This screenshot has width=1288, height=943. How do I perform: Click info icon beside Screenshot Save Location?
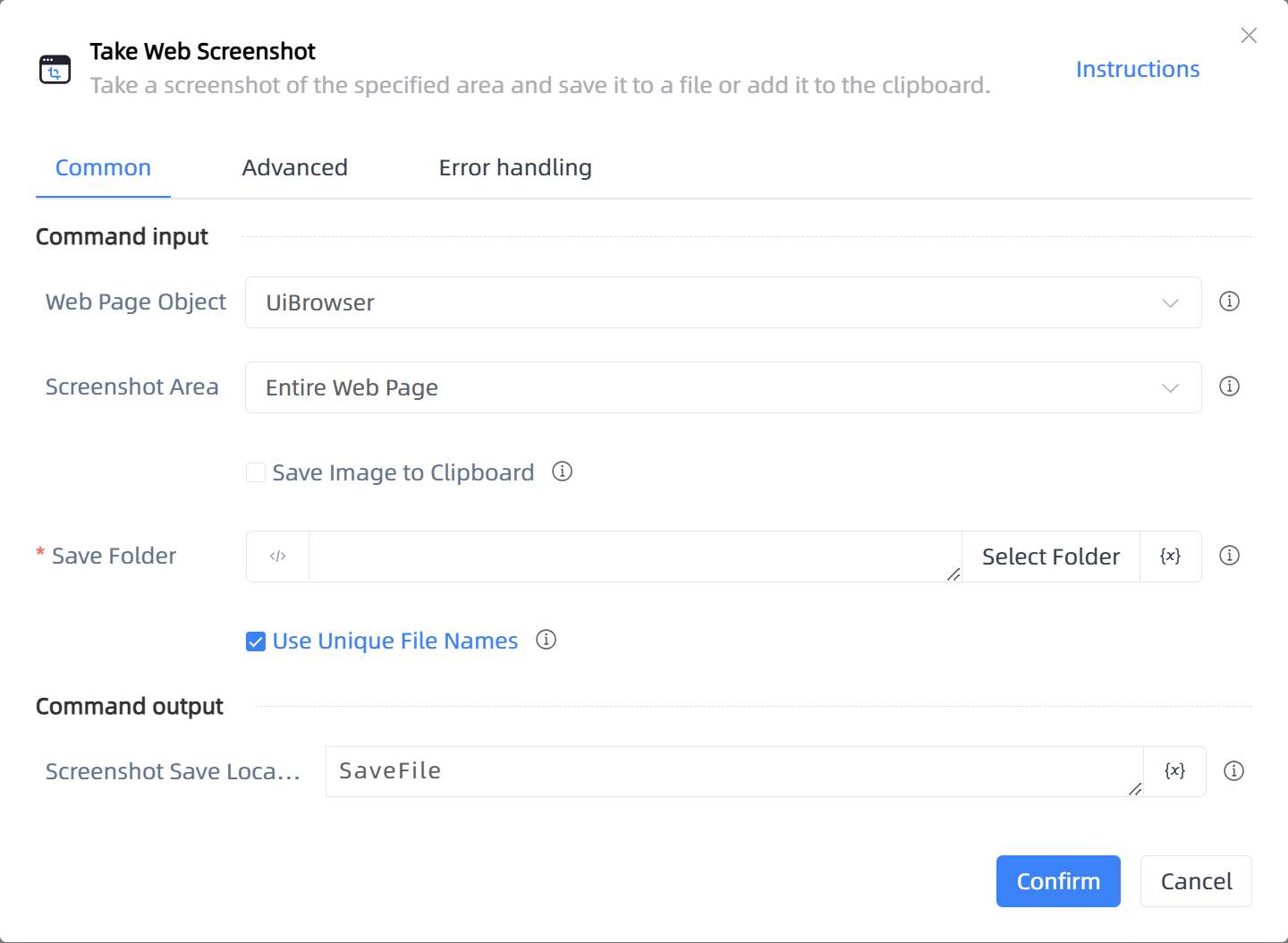(x=1233, y=771)
